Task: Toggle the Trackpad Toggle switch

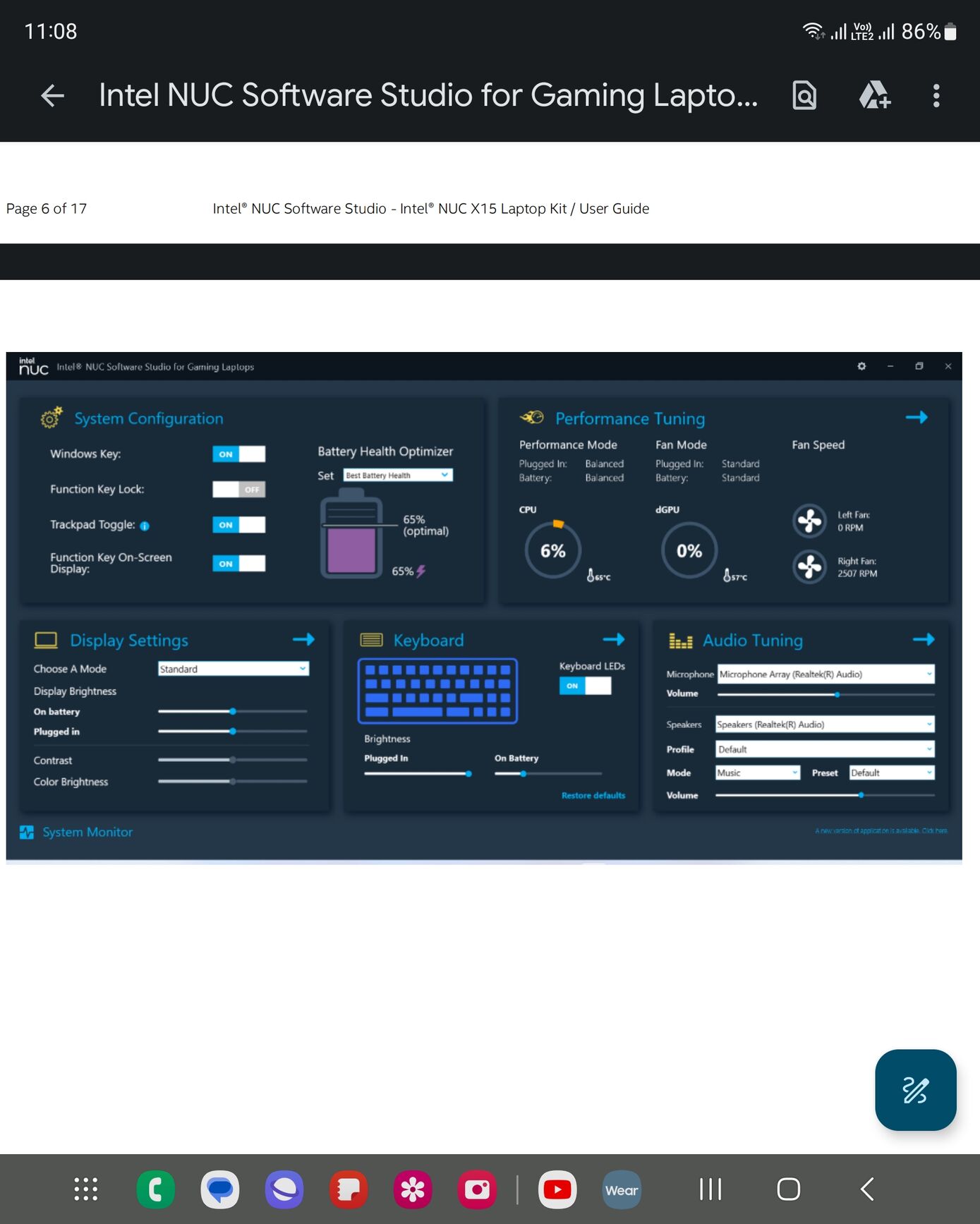Action: pos(238,524)
